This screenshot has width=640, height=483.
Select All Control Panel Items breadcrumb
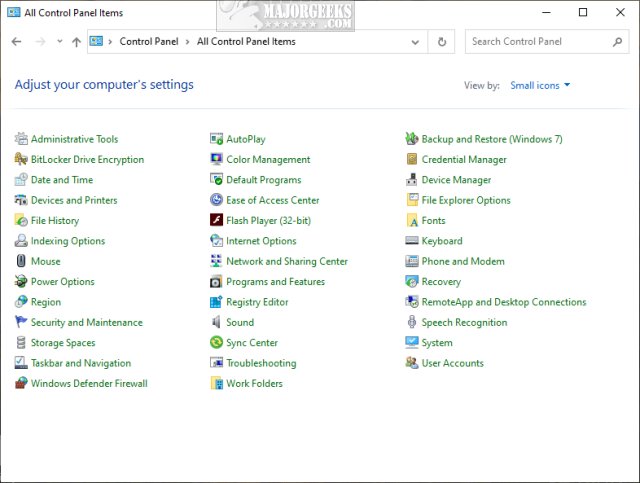click(246, 42)
